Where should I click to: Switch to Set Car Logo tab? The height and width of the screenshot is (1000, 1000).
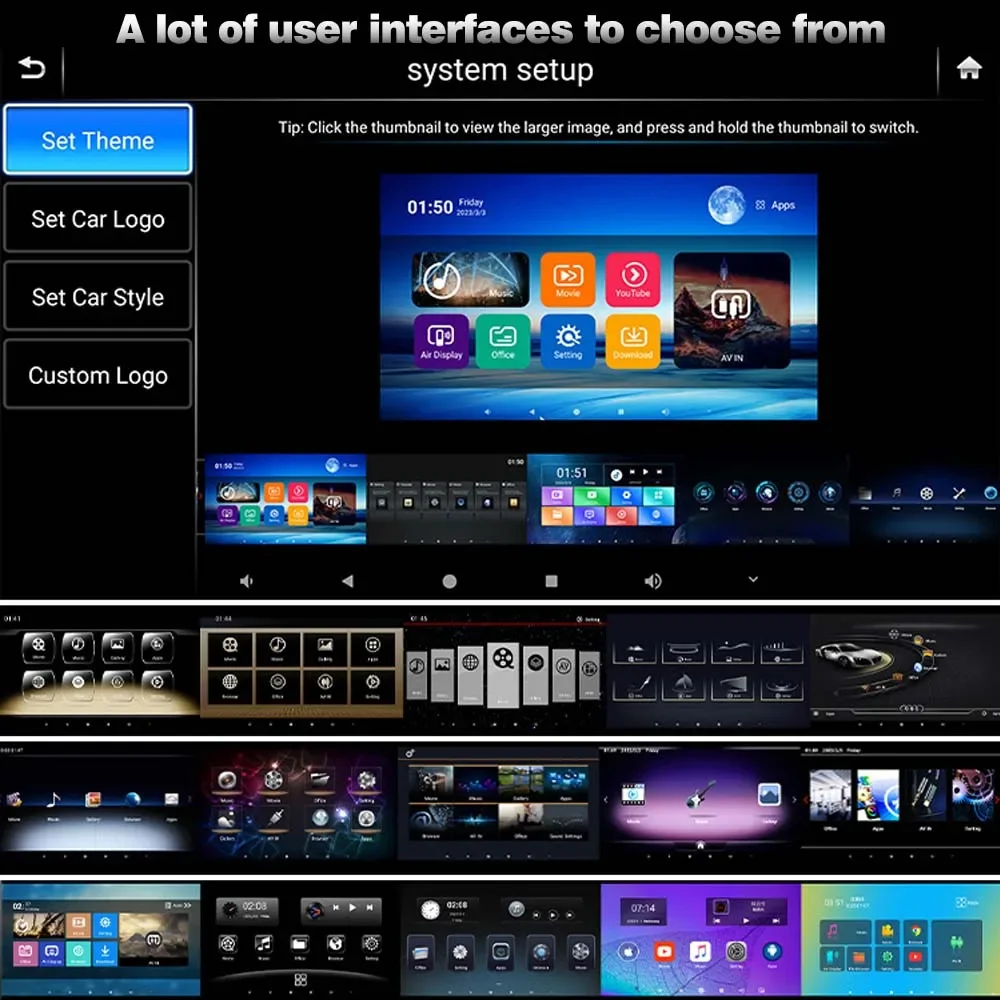click(98, 218)
